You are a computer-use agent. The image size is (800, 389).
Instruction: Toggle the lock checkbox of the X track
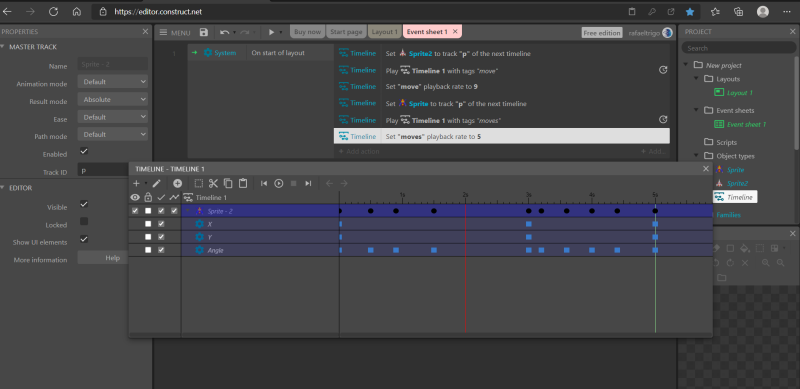tap(148, 224)
